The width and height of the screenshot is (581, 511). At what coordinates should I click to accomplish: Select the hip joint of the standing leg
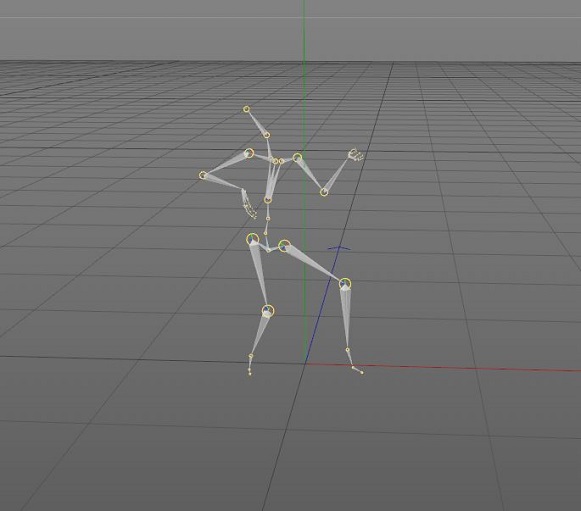(x=253, y=239)
